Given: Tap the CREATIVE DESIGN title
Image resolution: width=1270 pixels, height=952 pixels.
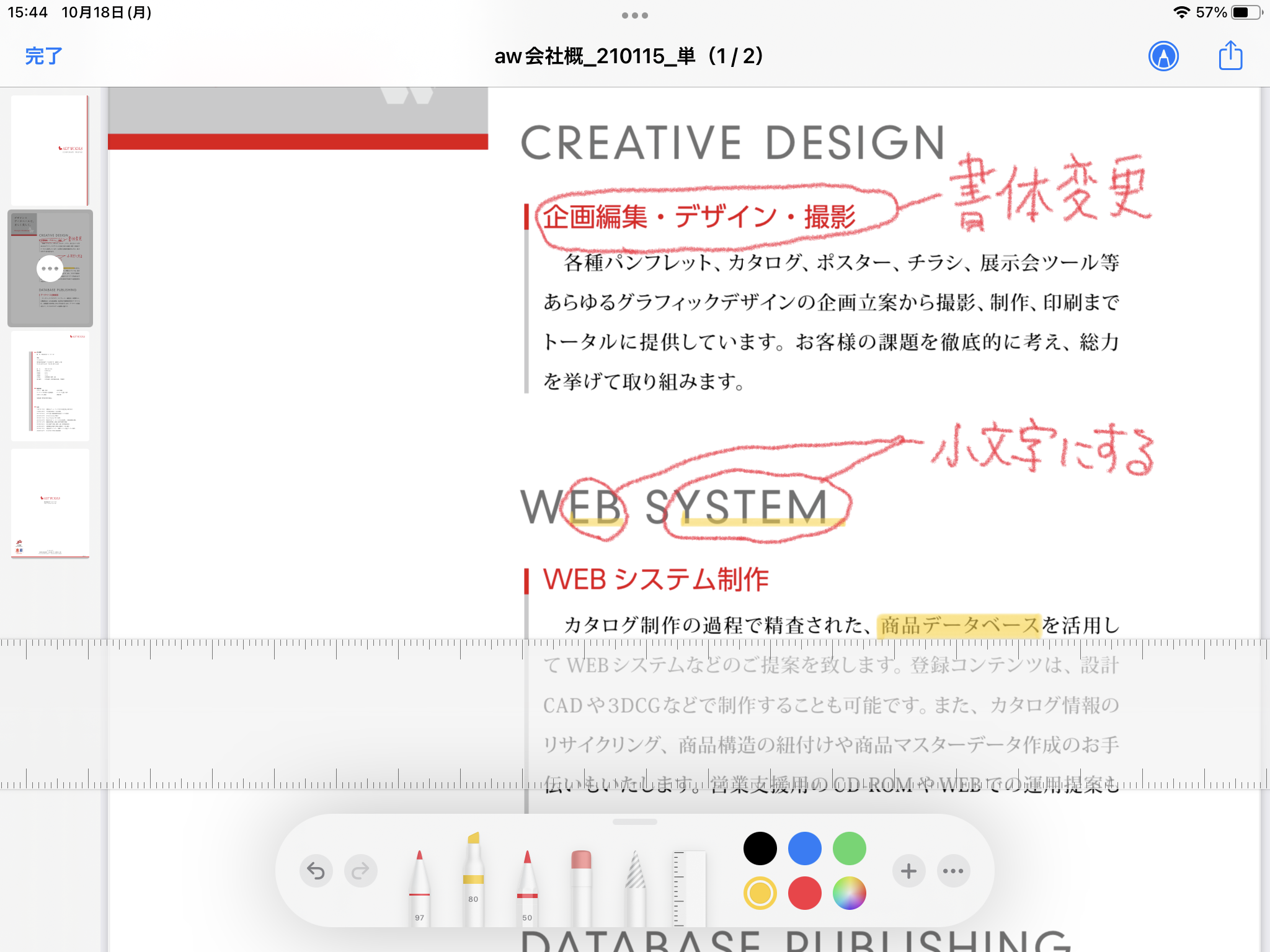Looking at the screenshot, I should point(732,143).
